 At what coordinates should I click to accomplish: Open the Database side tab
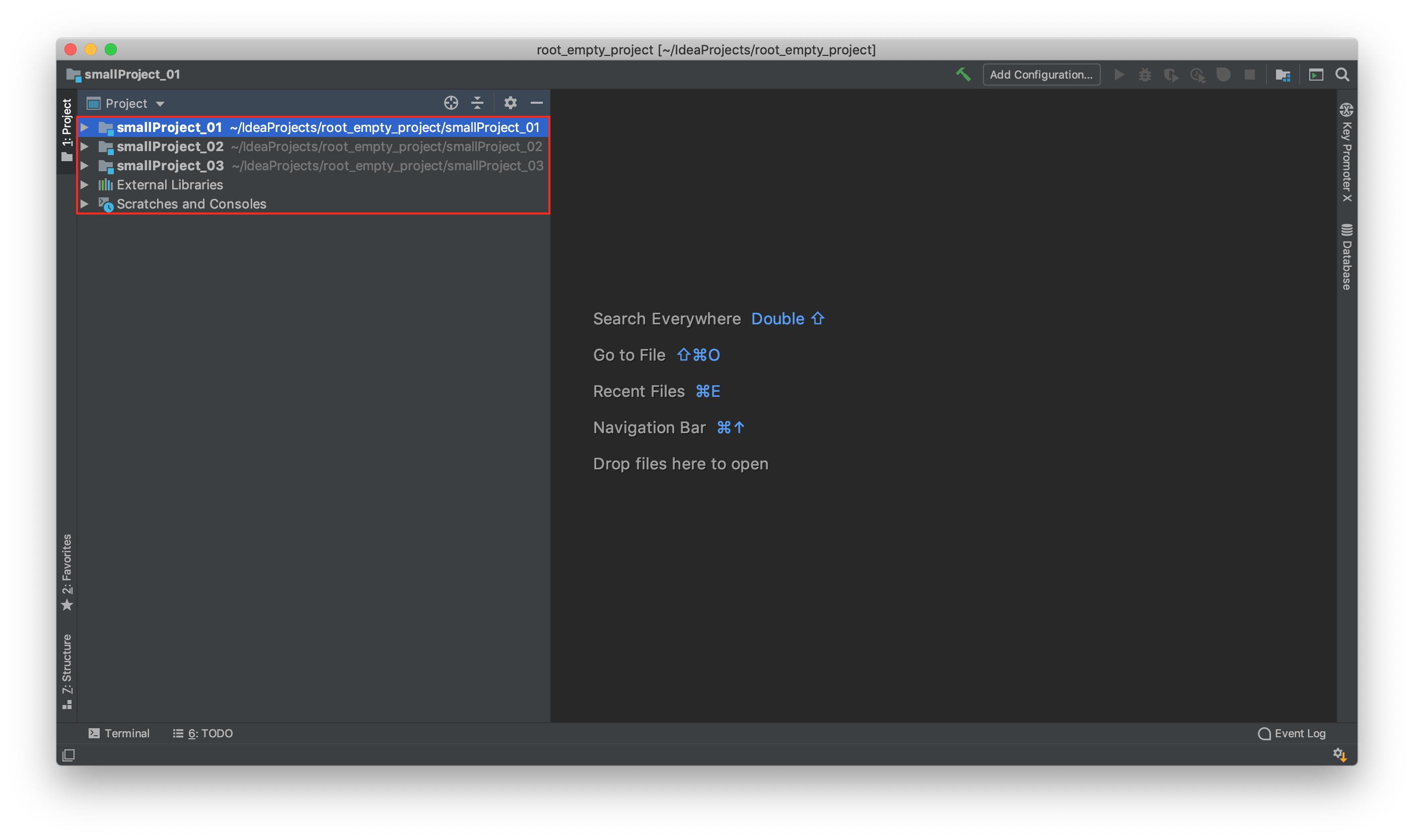(1346, 256)
